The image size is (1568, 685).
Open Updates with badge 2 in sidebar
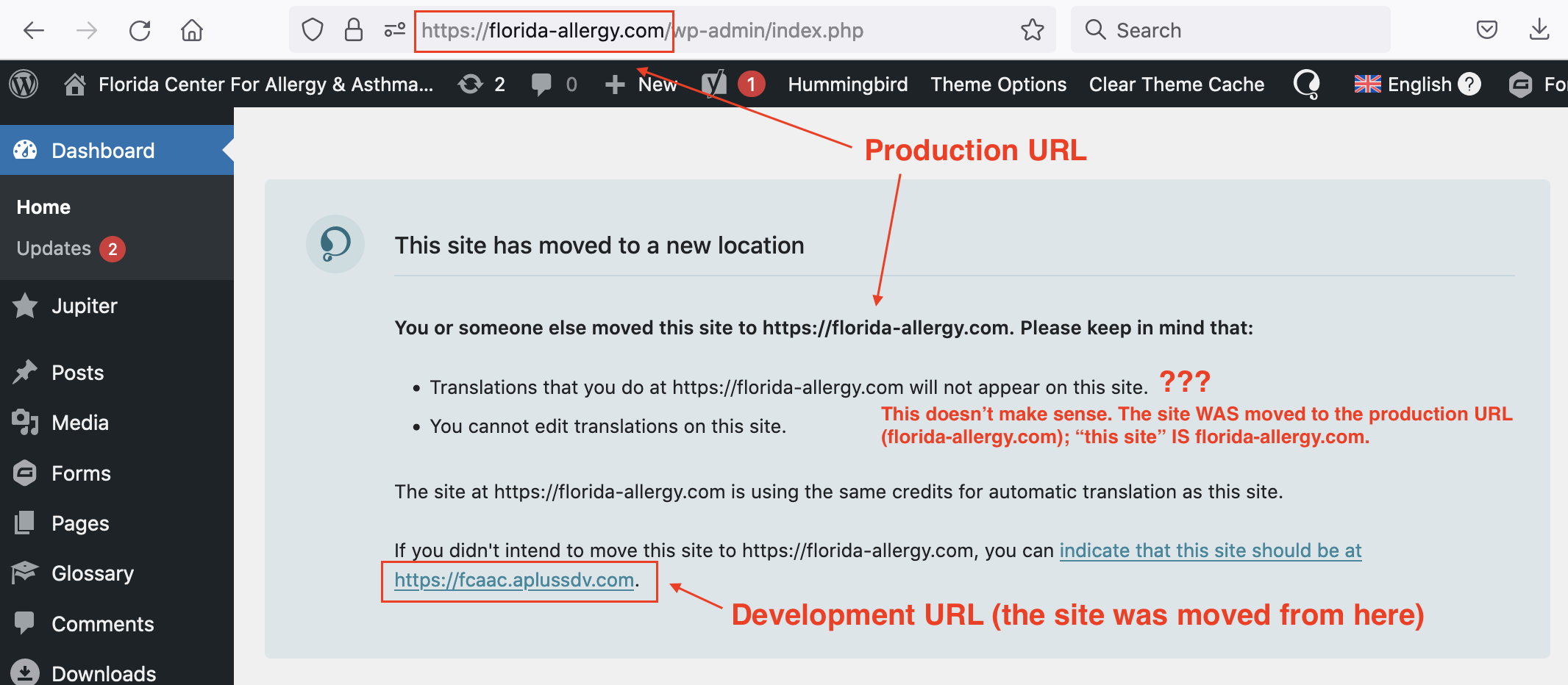click(x=71, y=248)
